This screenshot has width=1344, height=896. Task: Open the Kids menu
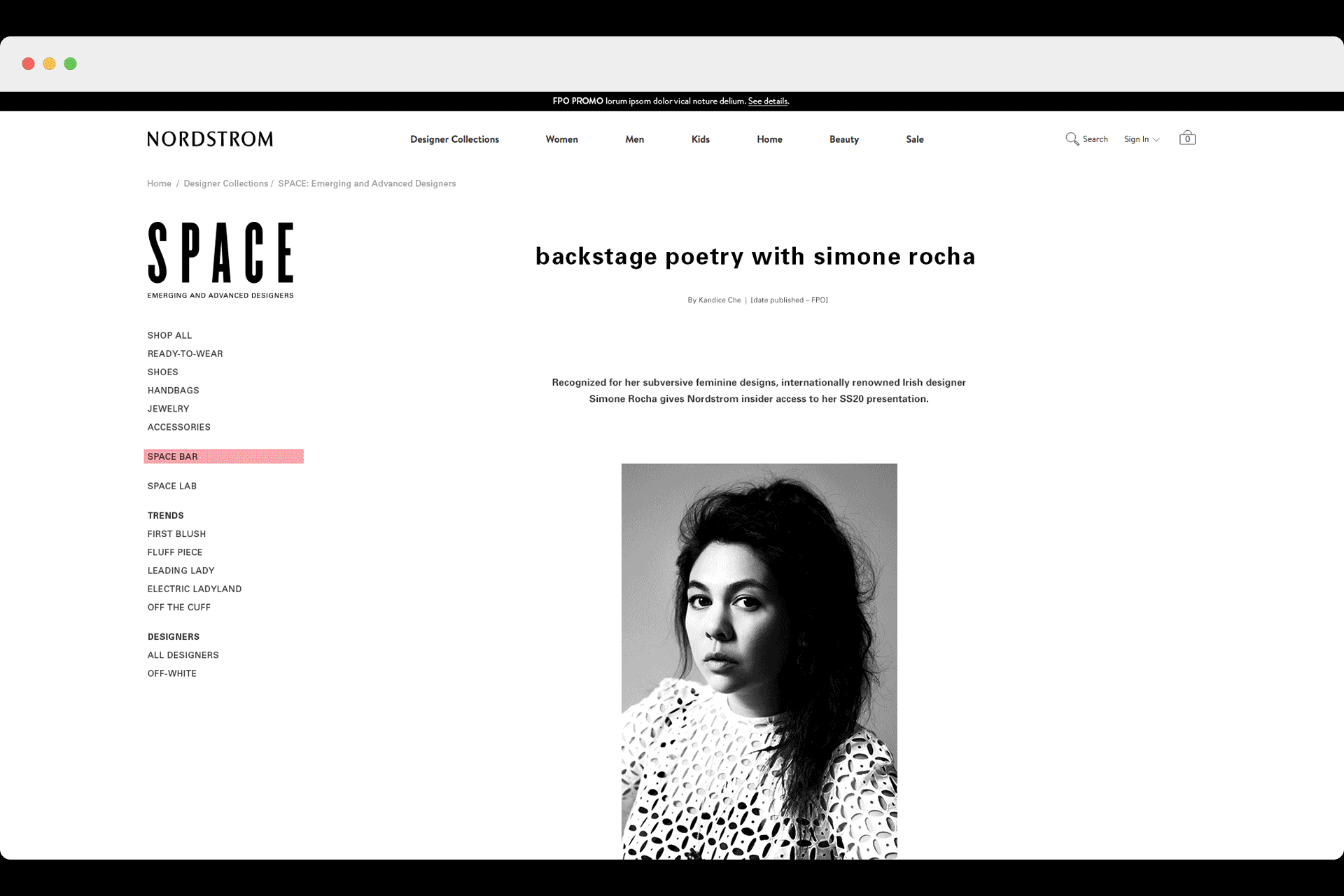700,139
